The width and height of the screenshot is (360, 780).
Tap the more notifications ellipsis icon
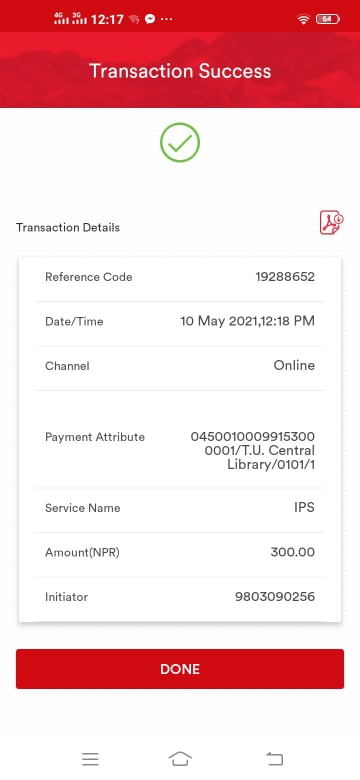tap(167, 19)
